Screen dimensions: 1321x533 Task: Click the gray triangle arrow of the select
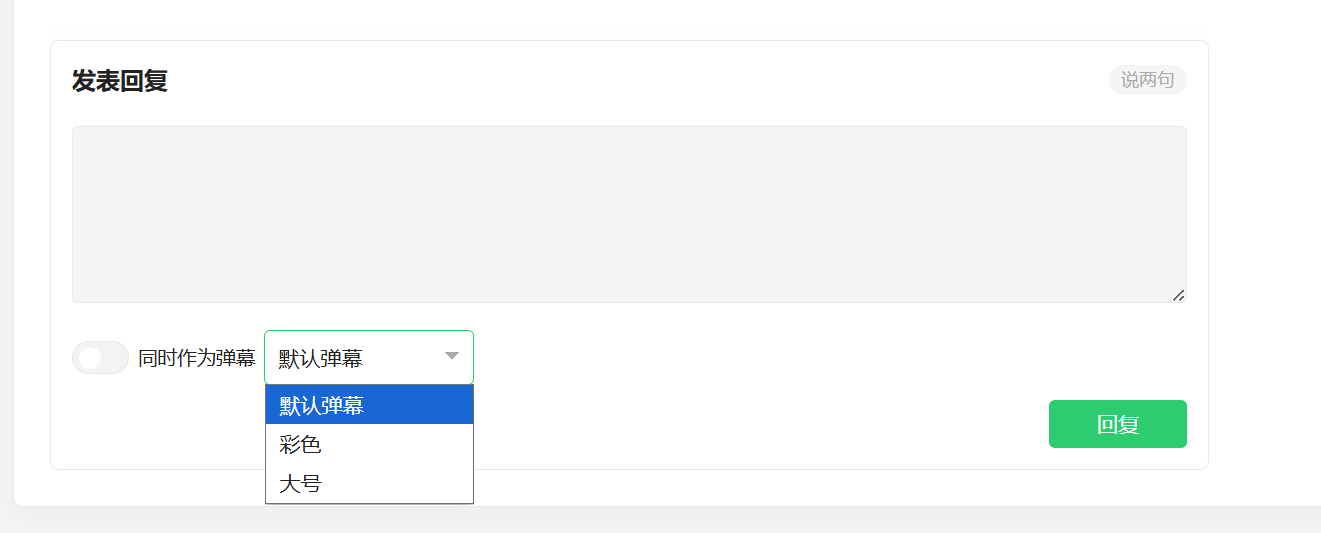point(451,356)
